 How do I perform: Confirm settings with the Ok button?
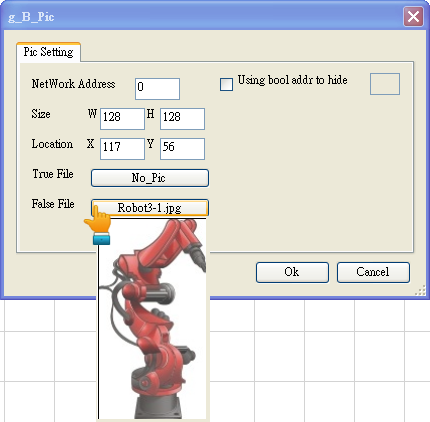coord(292,272)
